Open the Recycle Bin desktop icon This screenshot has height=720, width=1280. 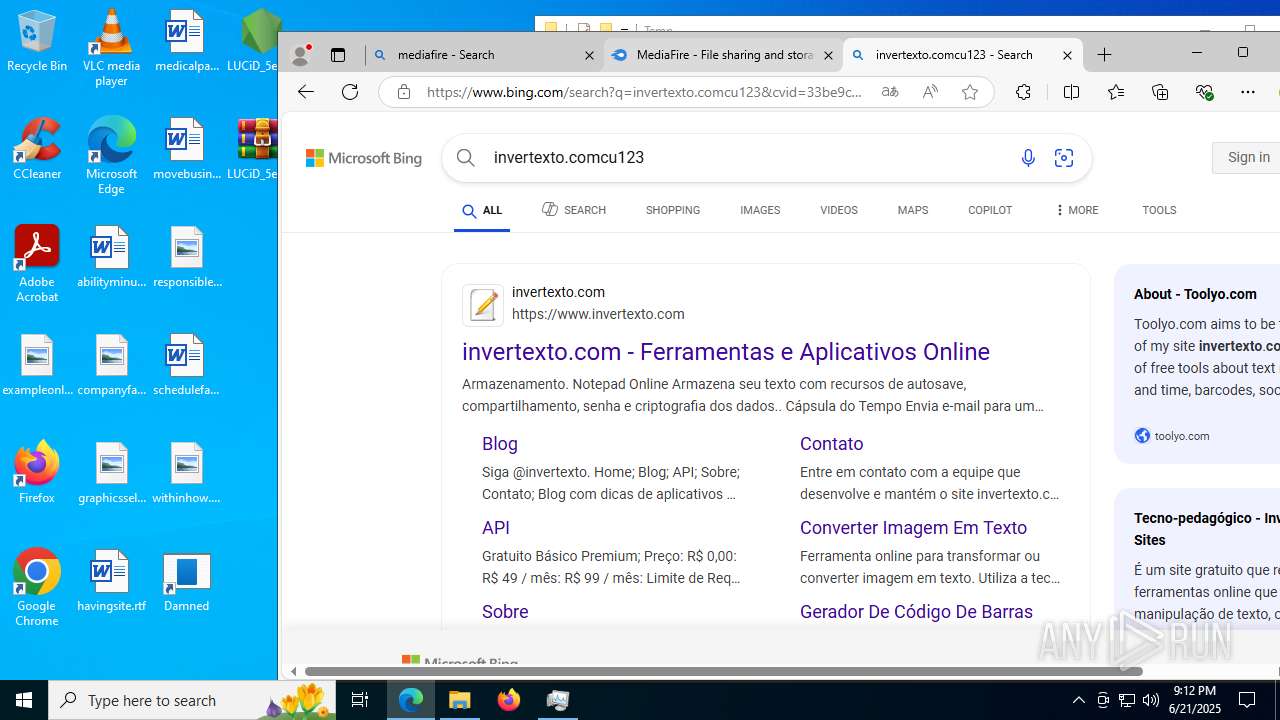(37, 42)
